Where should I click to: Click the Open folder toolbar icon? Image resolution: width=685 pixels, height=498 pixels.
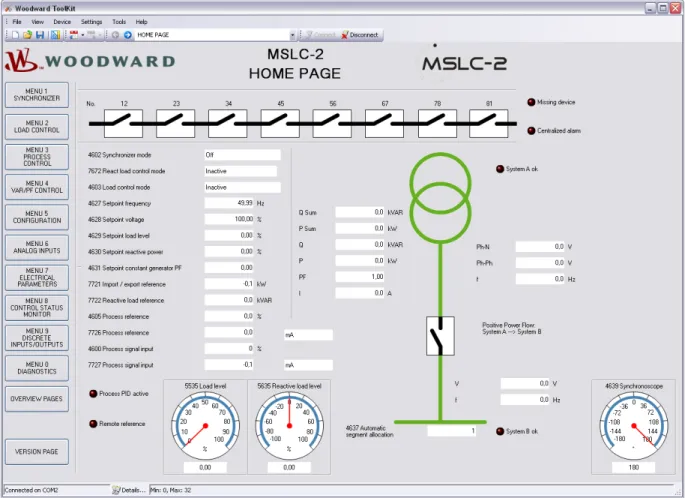[27, 35]
